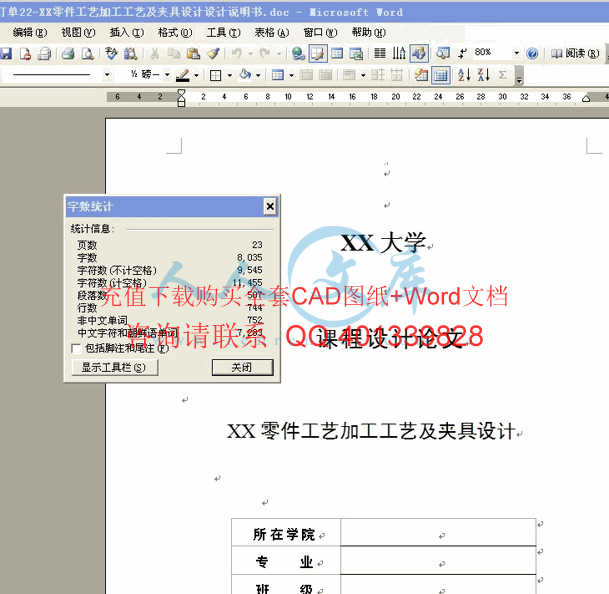
Task: Toggle Show/Hide paragraph marks icon
Action: (x=462, y=54)
